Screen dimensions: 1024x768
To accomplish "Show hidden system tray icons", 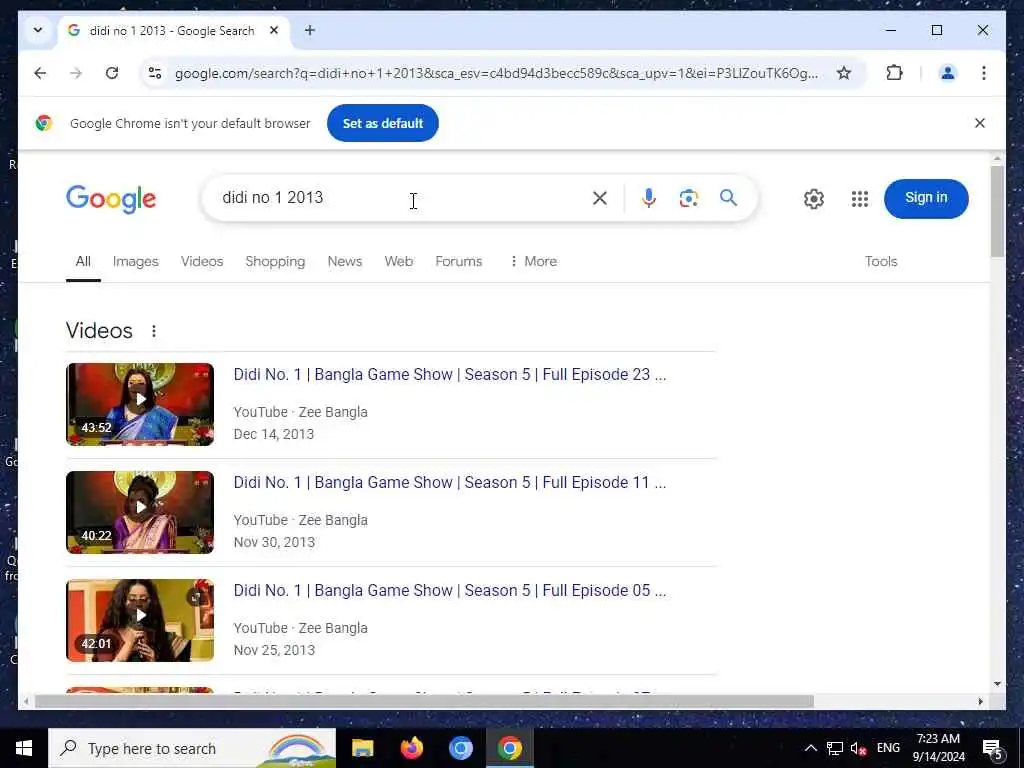I will (810, 748).
